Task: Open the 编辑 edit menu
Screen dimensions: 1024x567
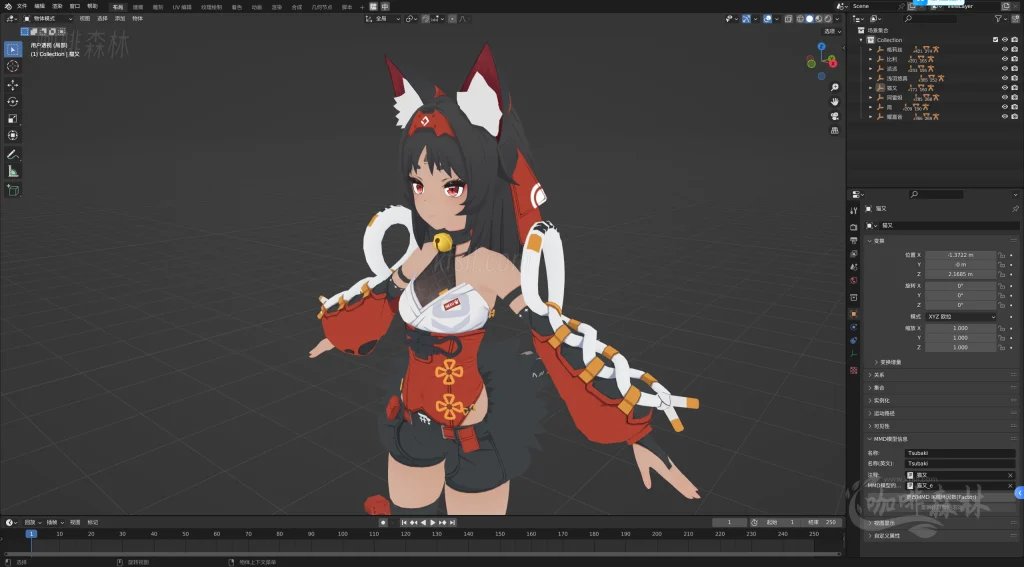Action: (39, 7)
